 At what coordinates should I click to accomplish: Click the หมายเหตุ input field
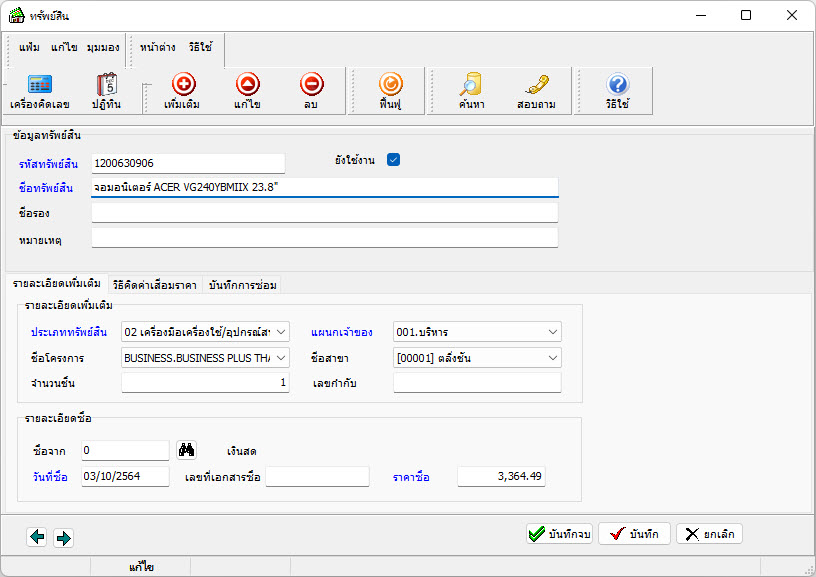[x=325, y=238]
